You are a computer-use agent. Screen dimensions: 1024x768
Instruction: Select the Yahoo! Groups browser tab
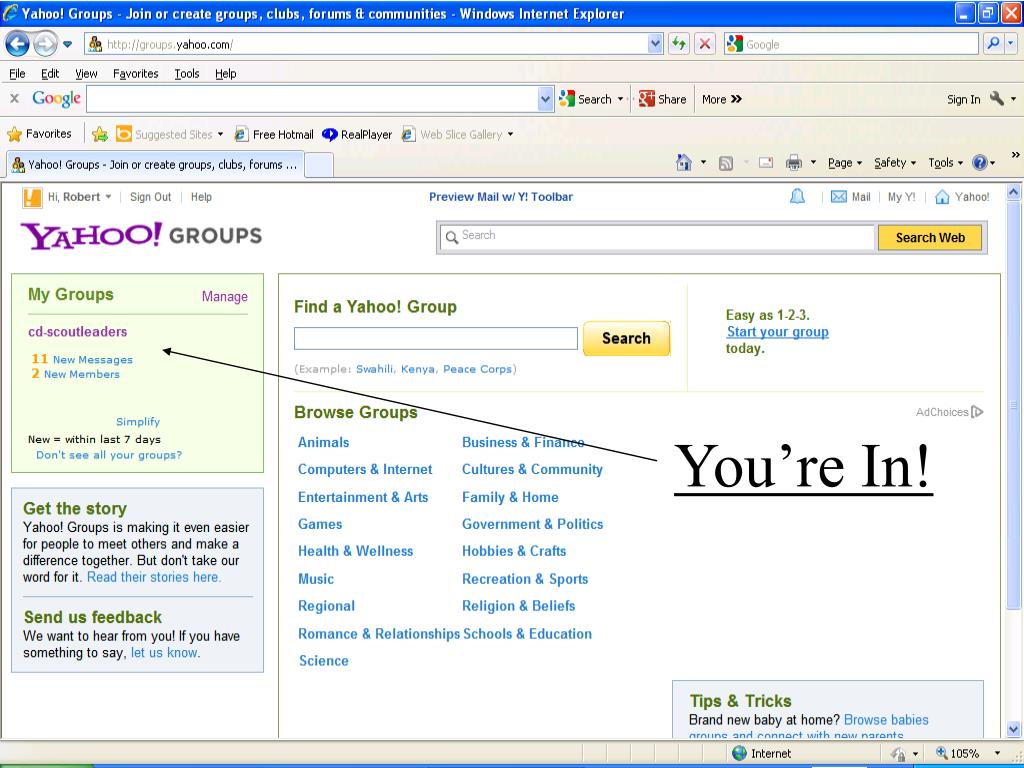coord(155,165)
